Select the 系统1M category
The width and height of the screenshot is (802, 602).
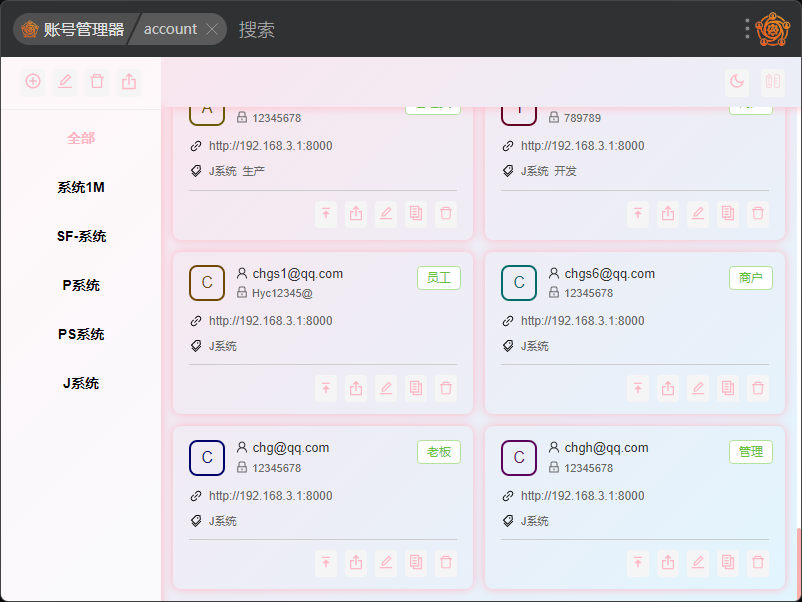(x=81, y=187)
